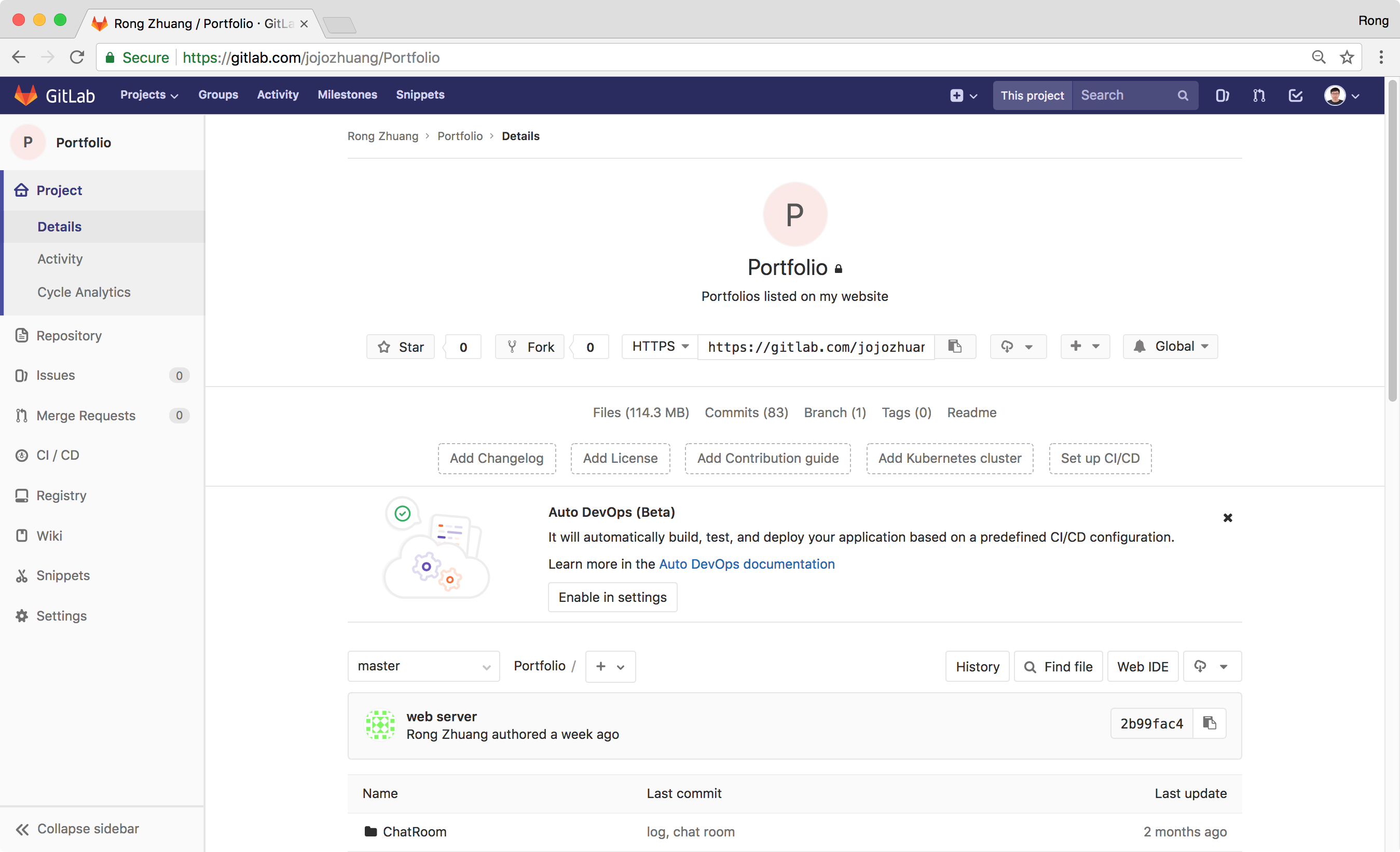Click the page vertical scrollbar
Screen dimensions: 1400x852
click(1393, 241)
